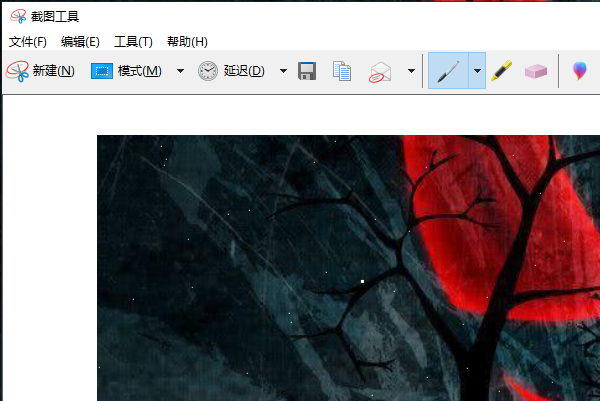Open the pen options dropdown arrow
Image resolution: width=600 pixels, height=401 pixels.
point(477,71)
